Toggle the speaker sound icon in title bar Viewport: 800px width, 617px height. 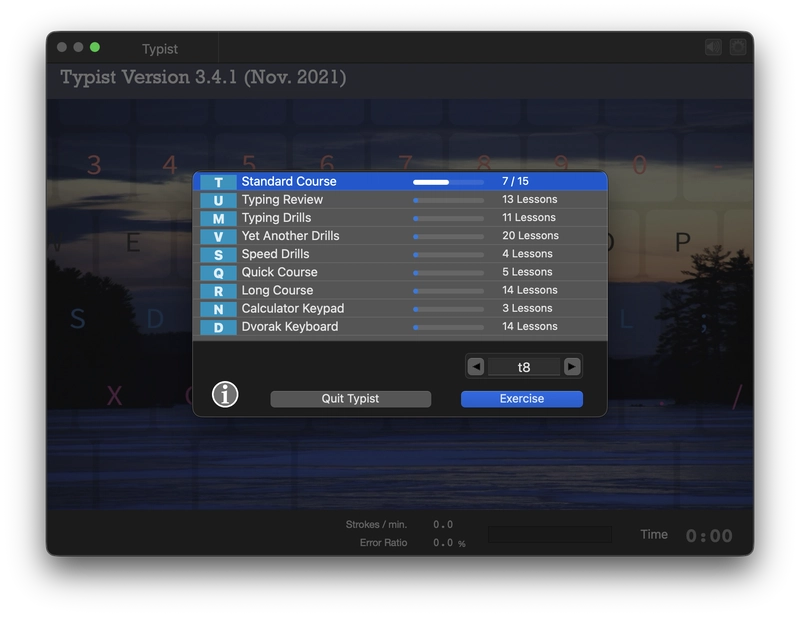point(713,47)
